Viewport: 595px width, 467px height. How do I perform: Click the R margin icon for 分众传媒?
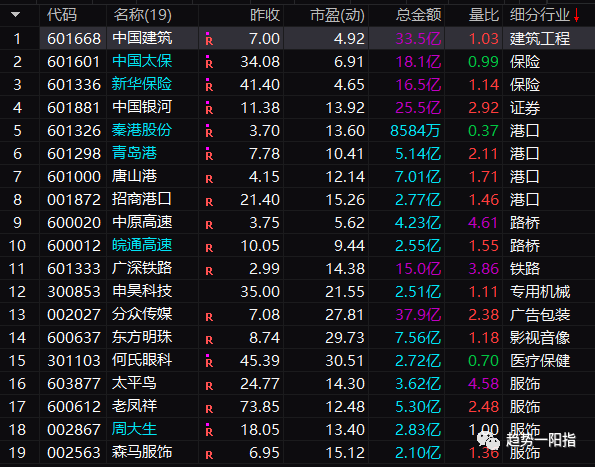[209, 317]
